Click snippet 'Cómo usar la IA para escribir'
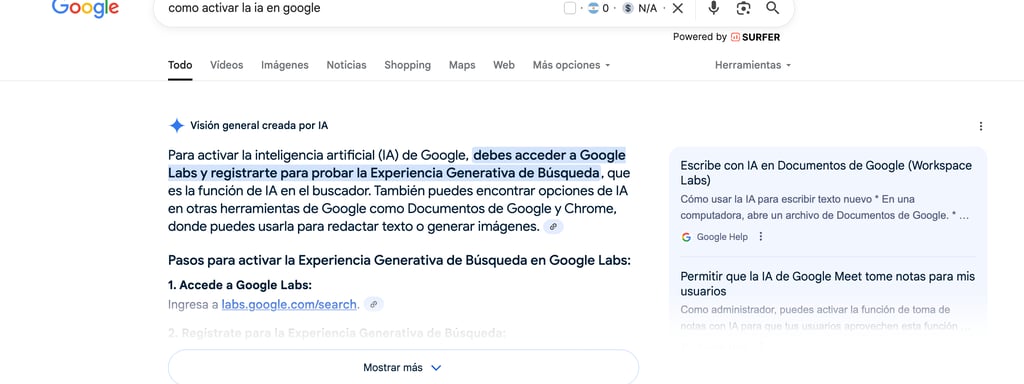This screenshot has width=1024, height=384. click(x=824, y=207)
